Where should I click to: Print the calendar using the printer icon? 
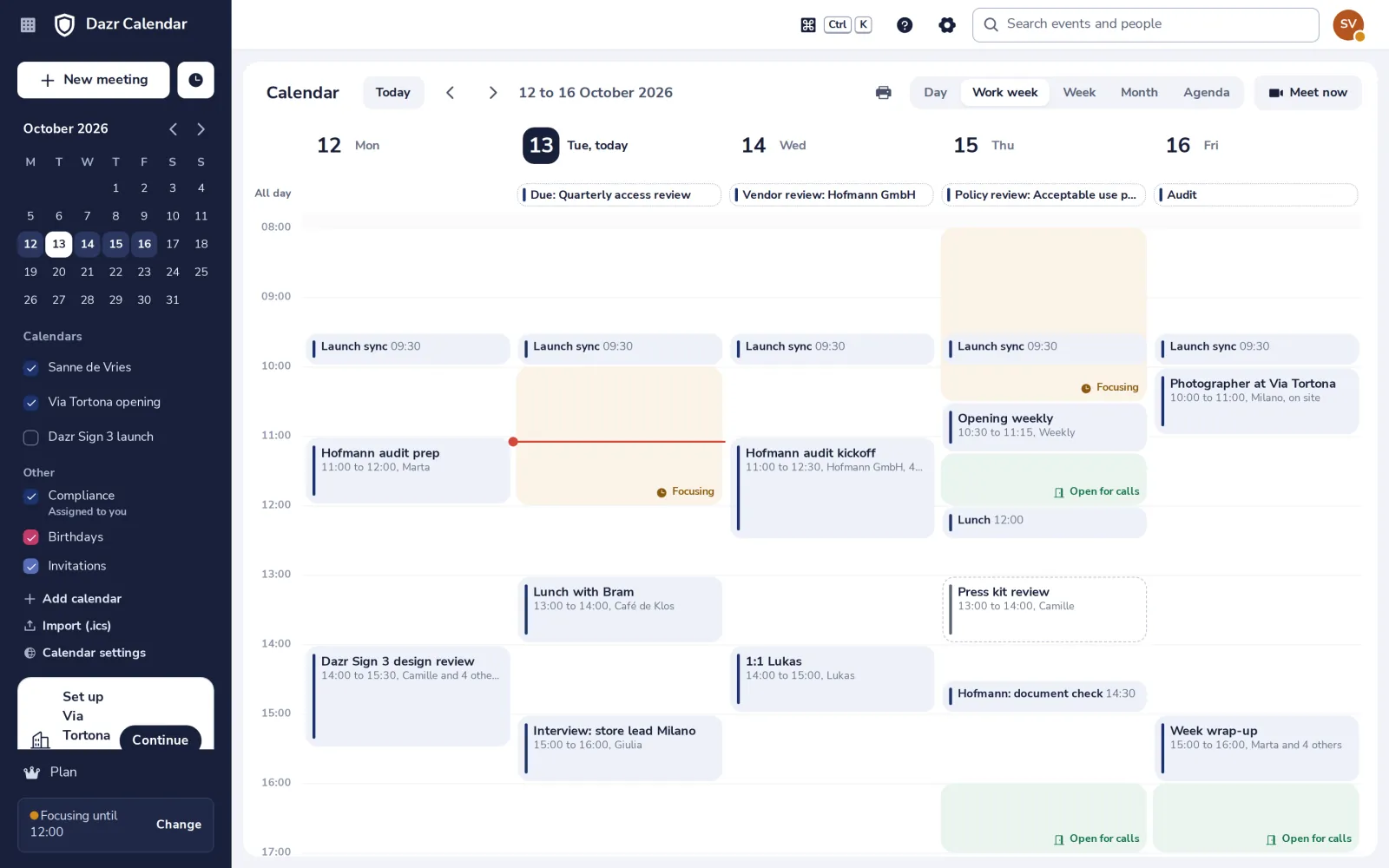(x=883, y=93)
